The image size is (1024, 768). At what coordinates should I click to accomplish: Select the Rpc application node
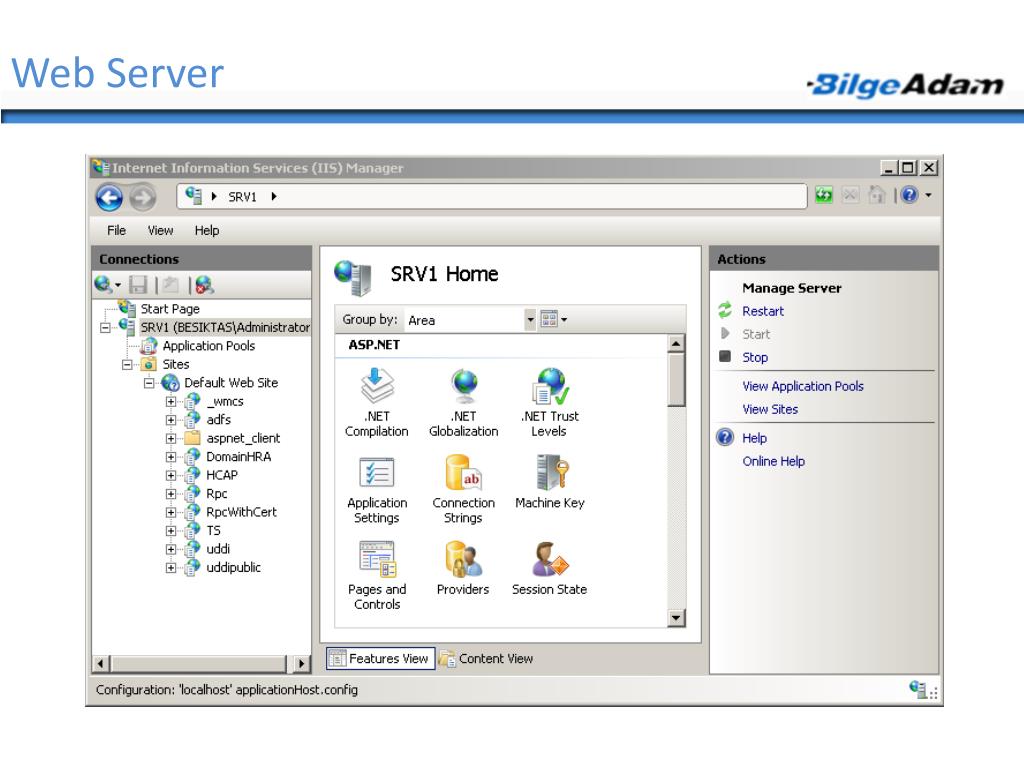pos(216,494)
